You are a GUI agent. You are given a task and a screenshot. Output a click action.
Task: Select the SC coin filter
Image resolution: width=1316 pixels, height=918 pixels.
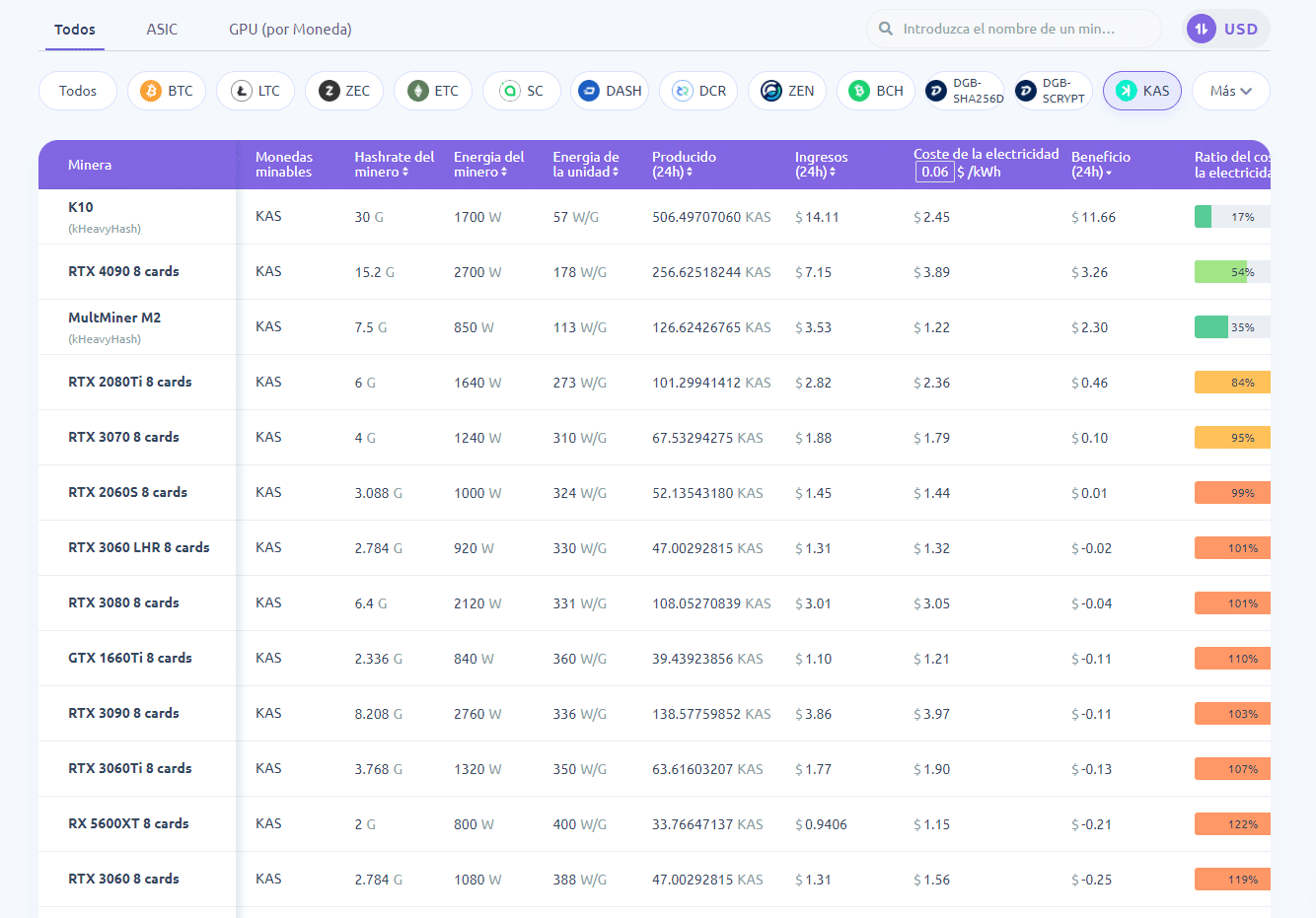pos(522,91)
